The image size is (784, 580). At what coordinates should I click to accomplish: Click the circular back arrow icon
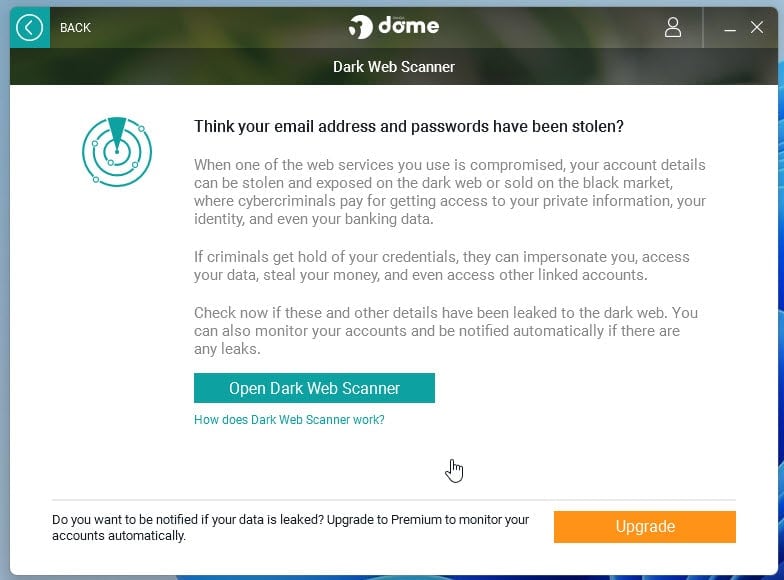coord(29,28)
